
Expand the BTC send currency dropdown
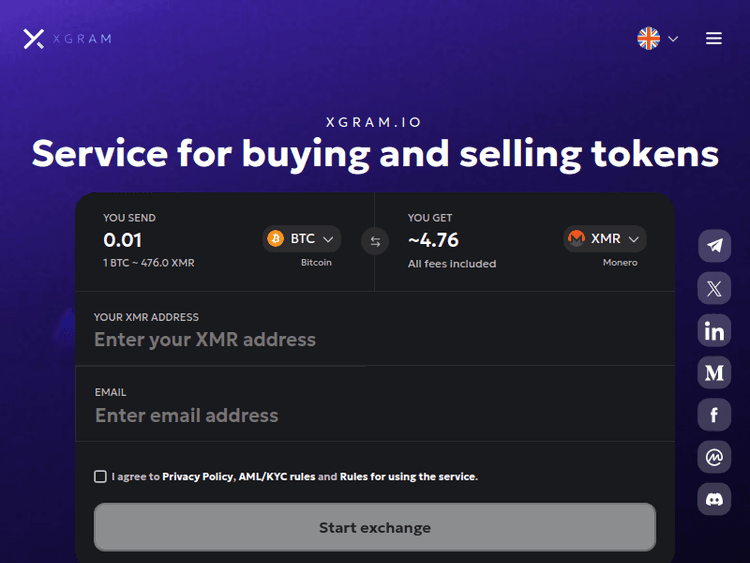[x=303, y=239]
